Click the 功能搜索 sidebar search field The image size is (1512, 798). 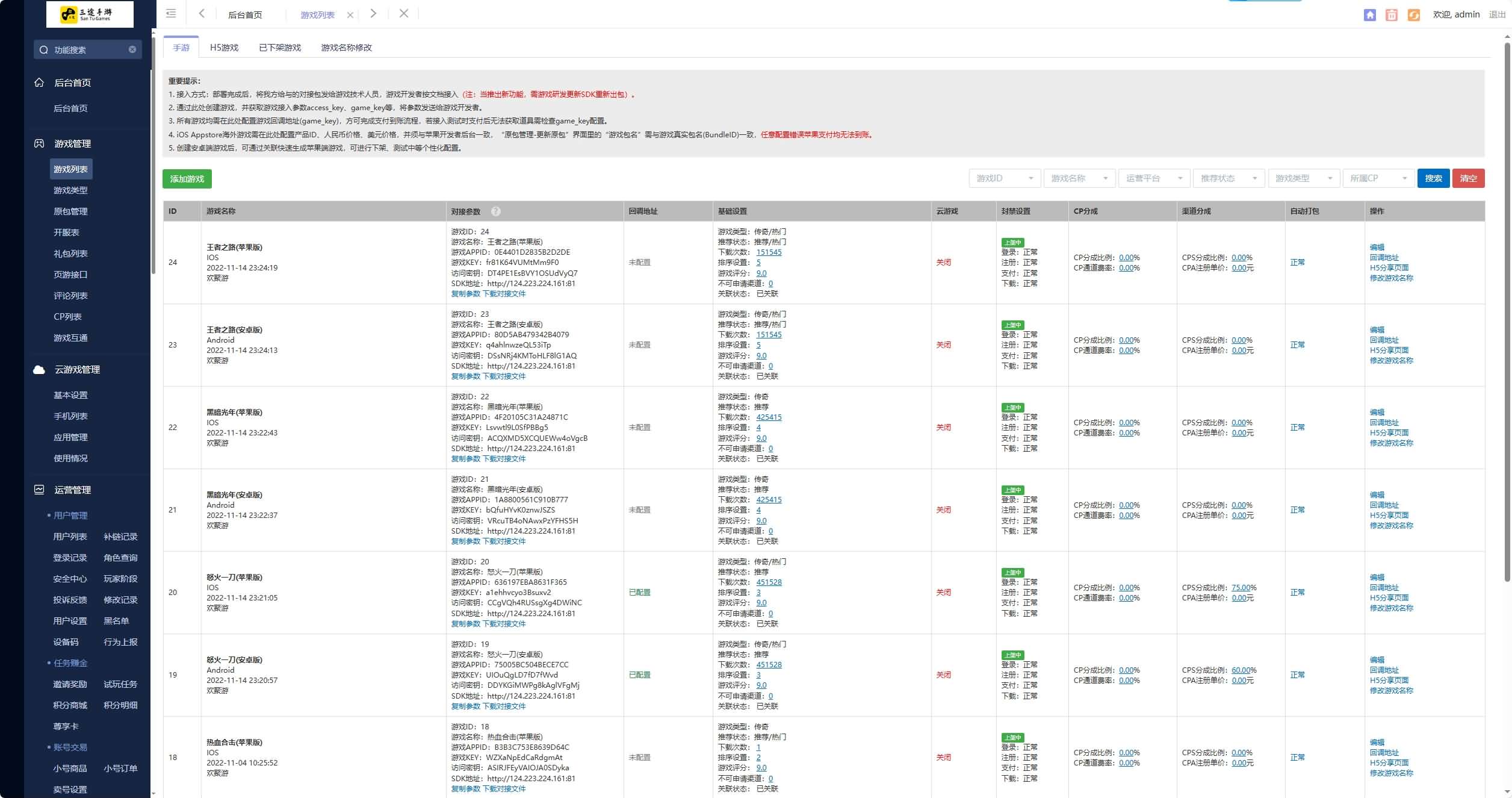pos(84,50)
